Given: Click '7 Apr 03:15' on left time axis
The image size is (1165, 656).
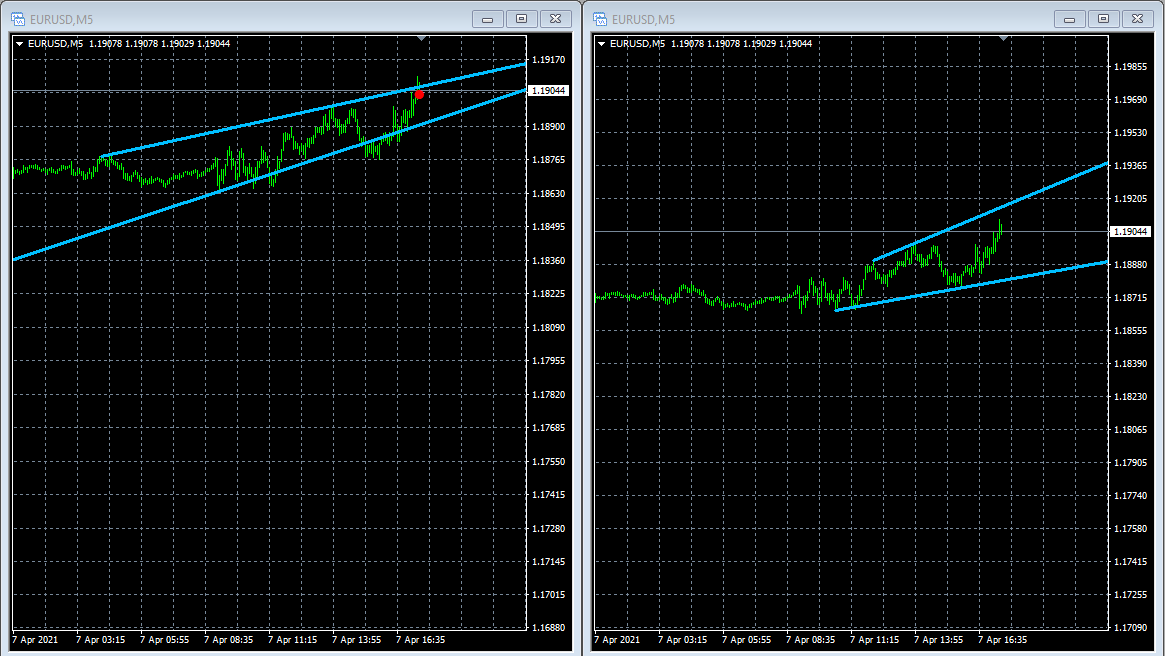Looking at the screenshot, I should point(101,640).
